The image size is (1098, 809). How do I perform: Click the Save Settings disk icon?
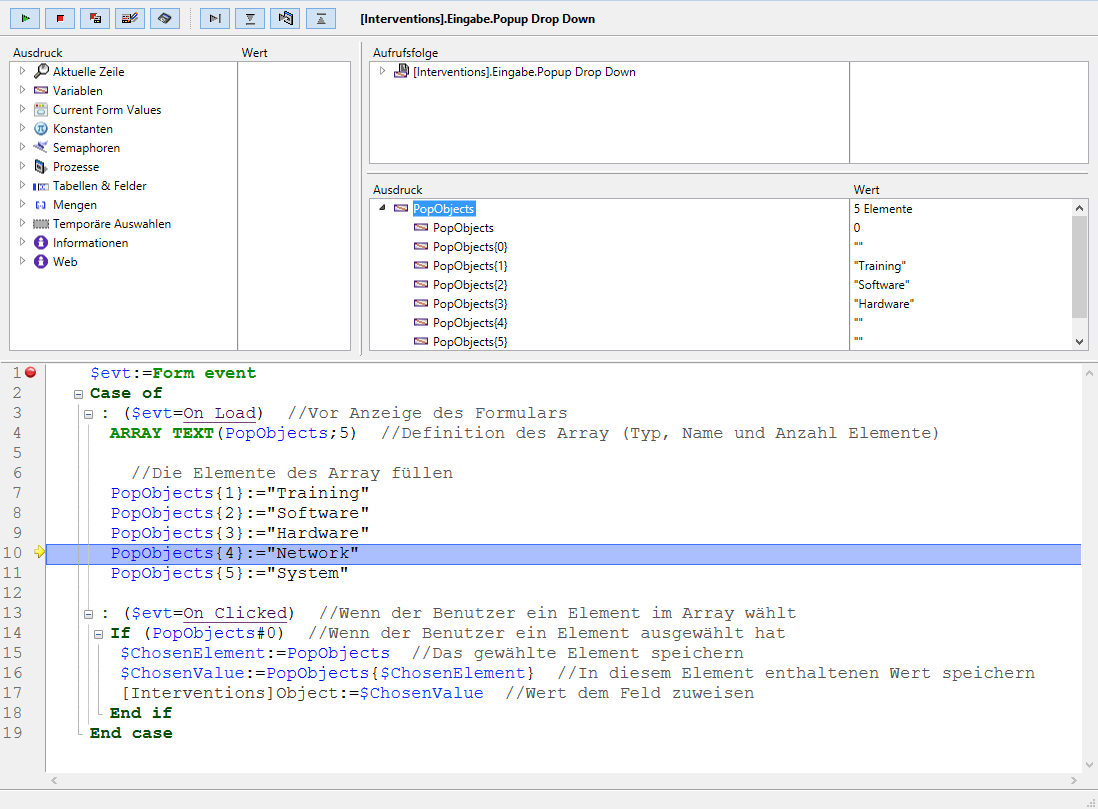(x=165, y=18)
